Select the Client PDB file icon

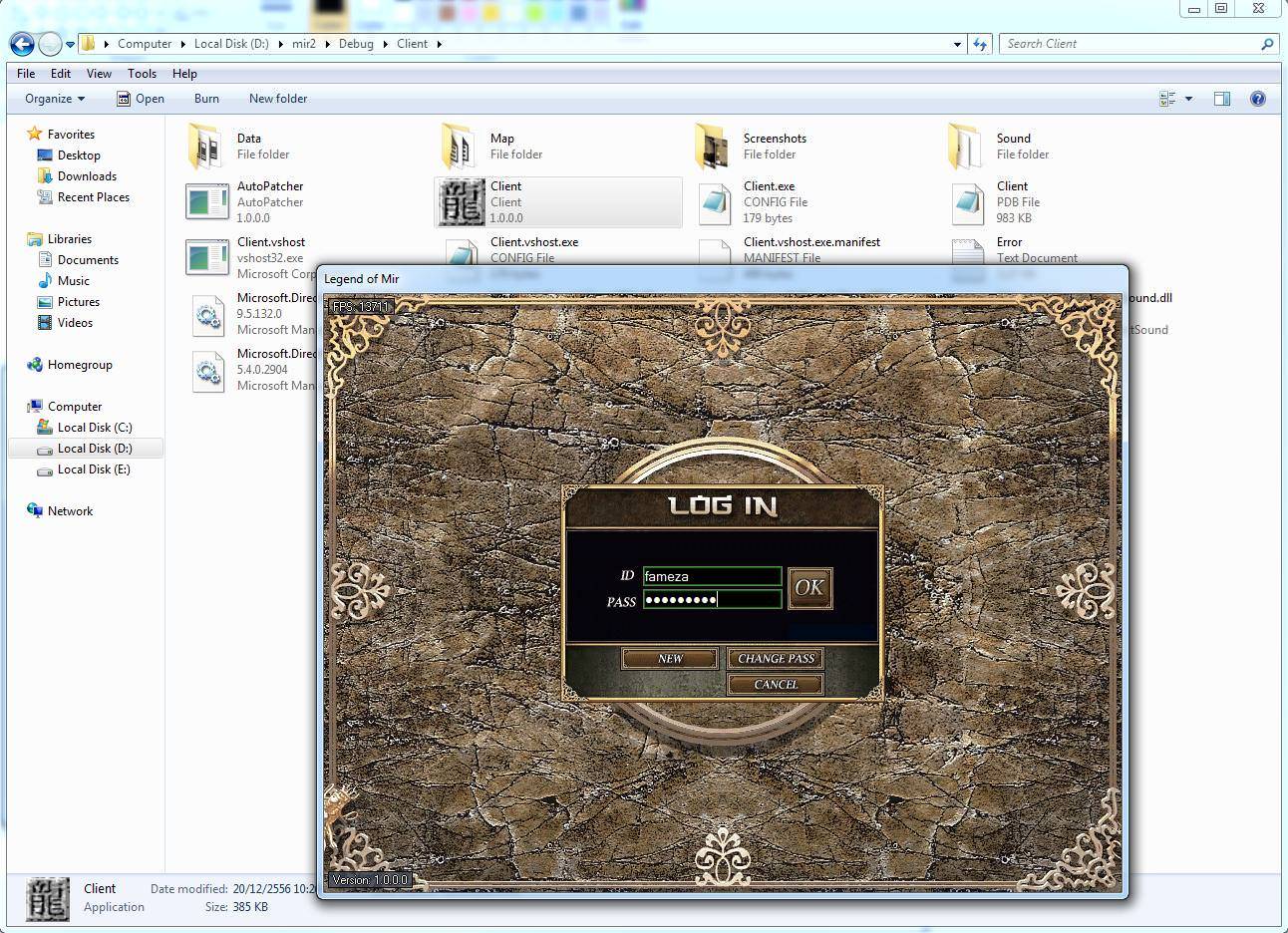(x=968, y=202)
